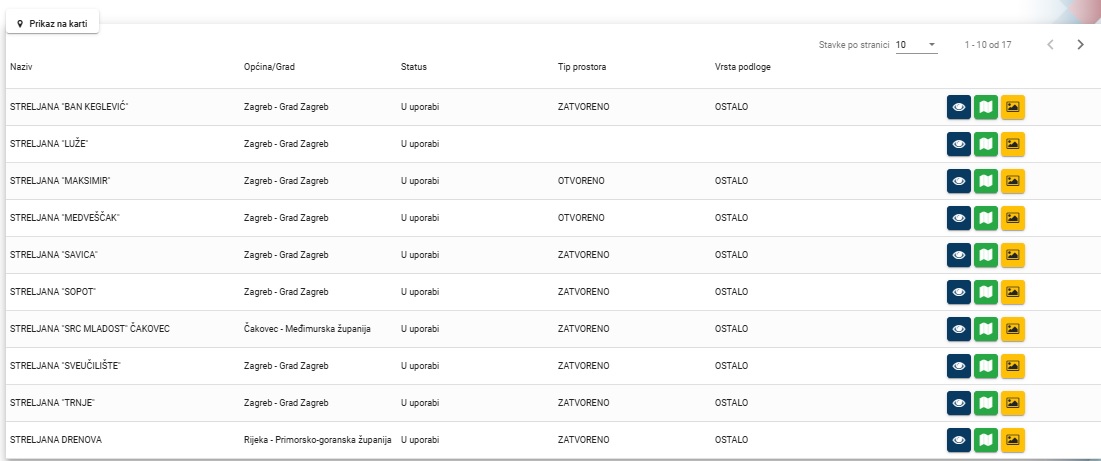Open image gallery icon for STRELJANA "MAKSIMIR"

point(1013,181)
